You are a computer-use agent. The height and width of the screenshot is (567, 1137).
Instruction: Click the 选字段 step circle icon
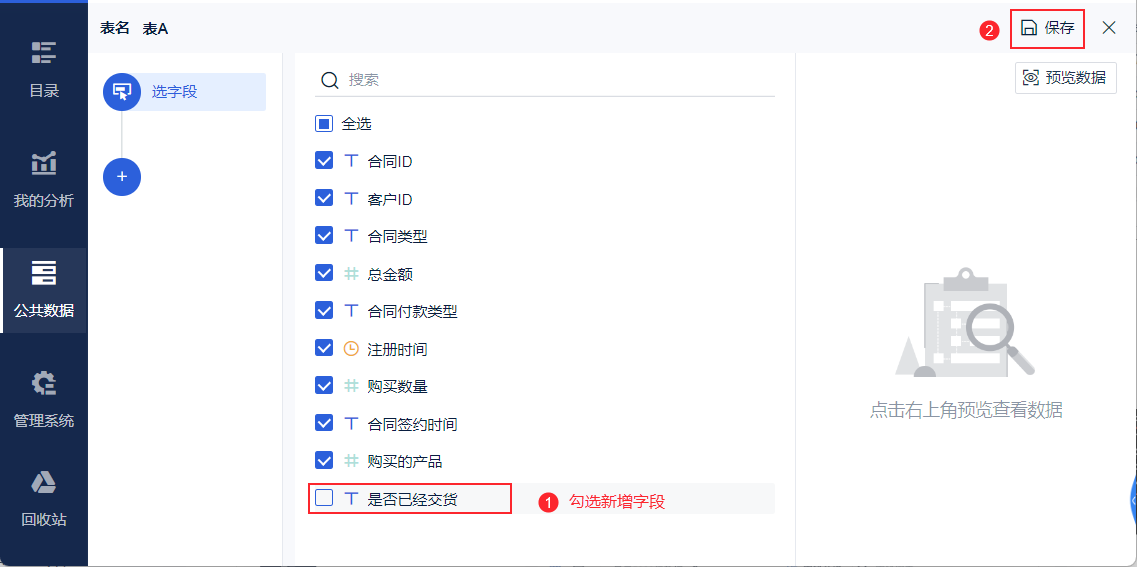point(122,92)
